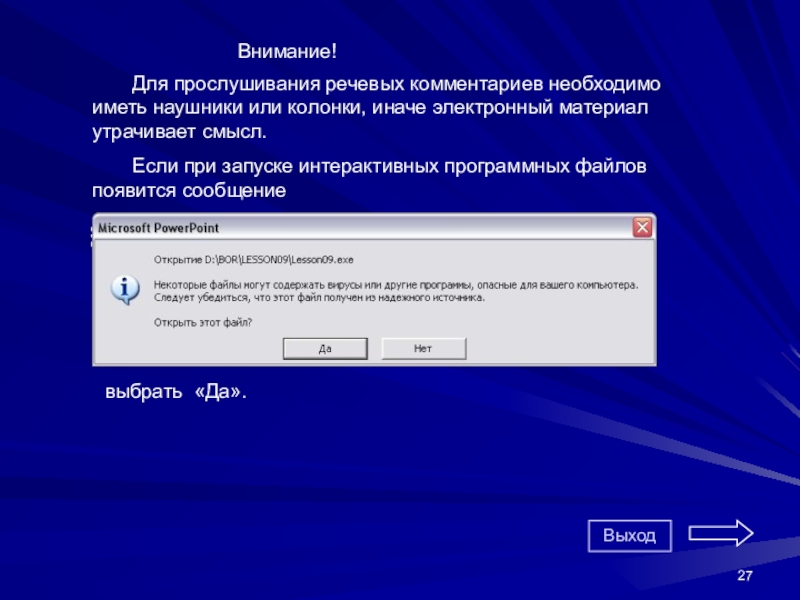800x600 pixels.
Task: Click the Нет button in the dialog
Action: tap(423, 348)
